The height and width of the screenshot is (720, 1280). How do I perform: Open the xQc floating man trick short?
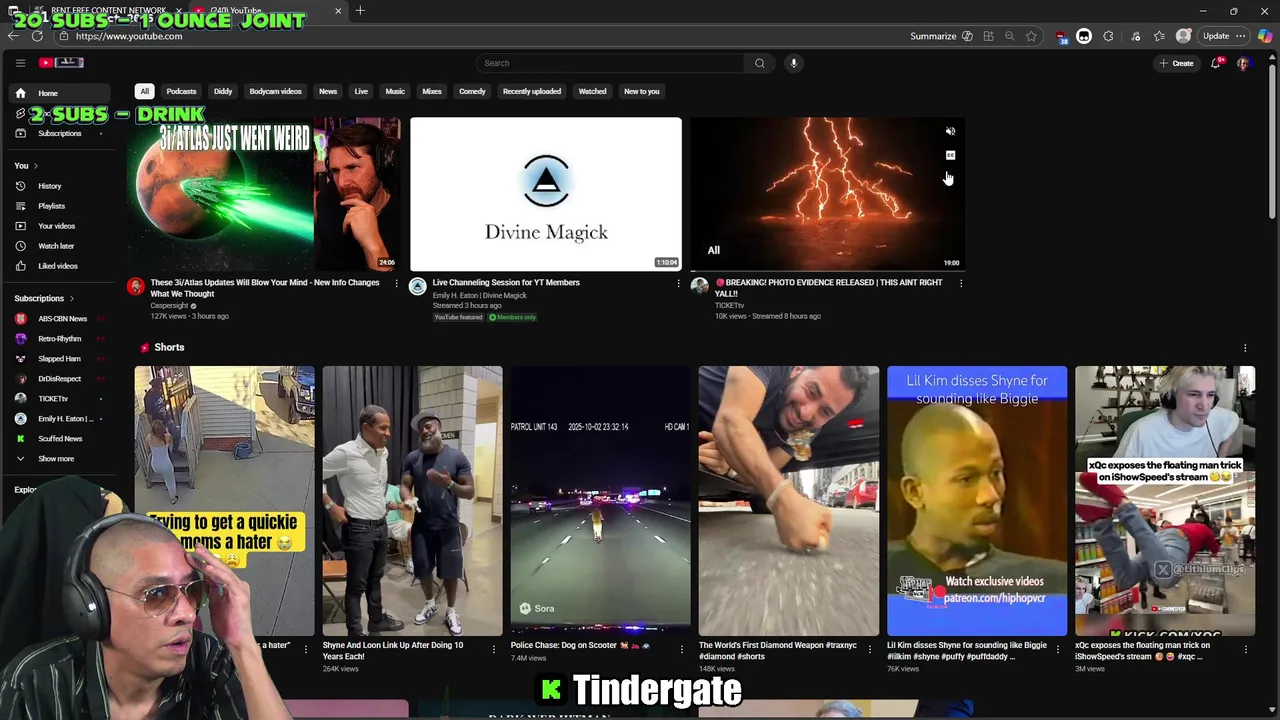click(1165, 501)
